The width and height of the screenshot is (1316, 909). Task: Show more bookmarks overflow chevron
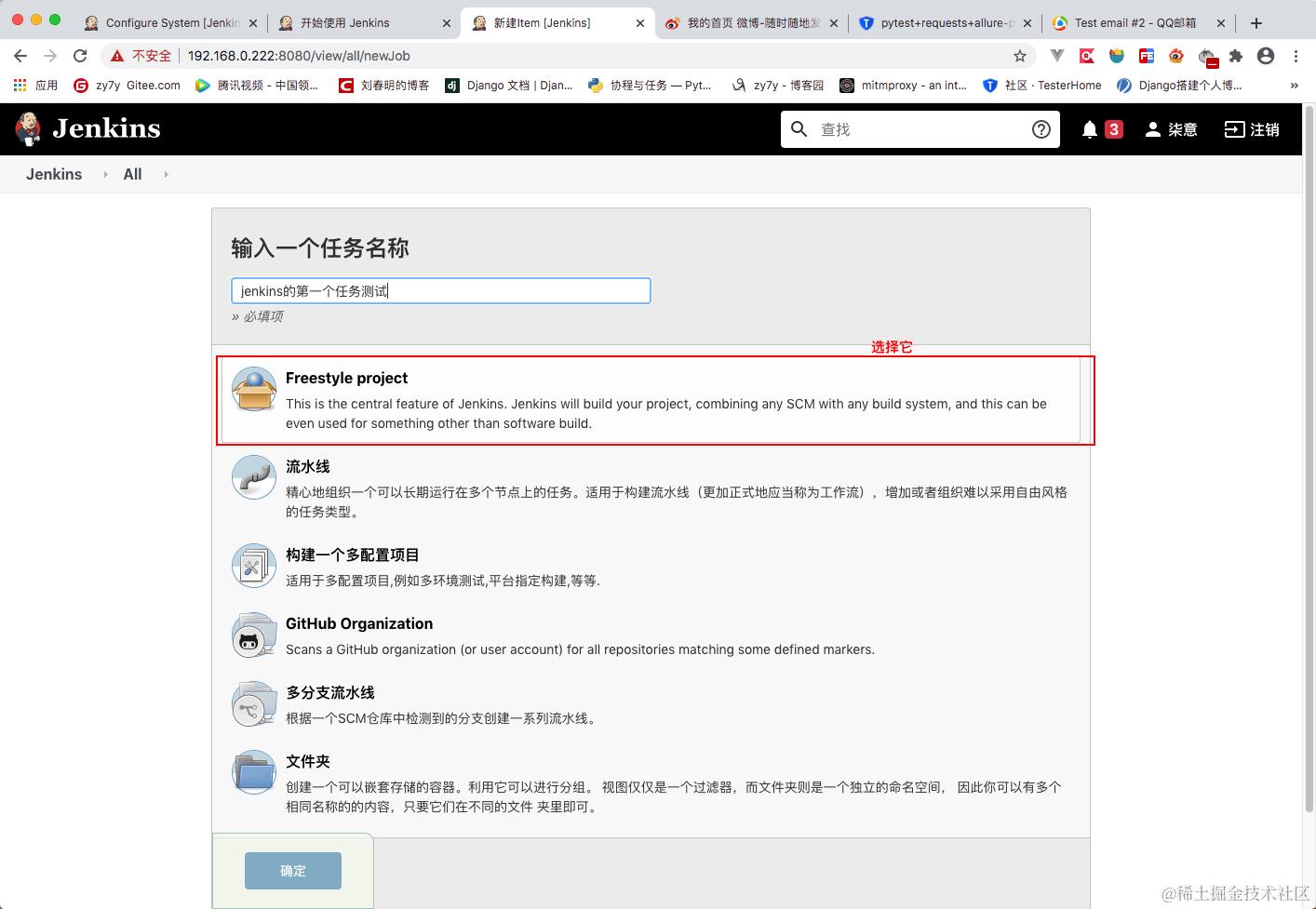[1294, 85]
